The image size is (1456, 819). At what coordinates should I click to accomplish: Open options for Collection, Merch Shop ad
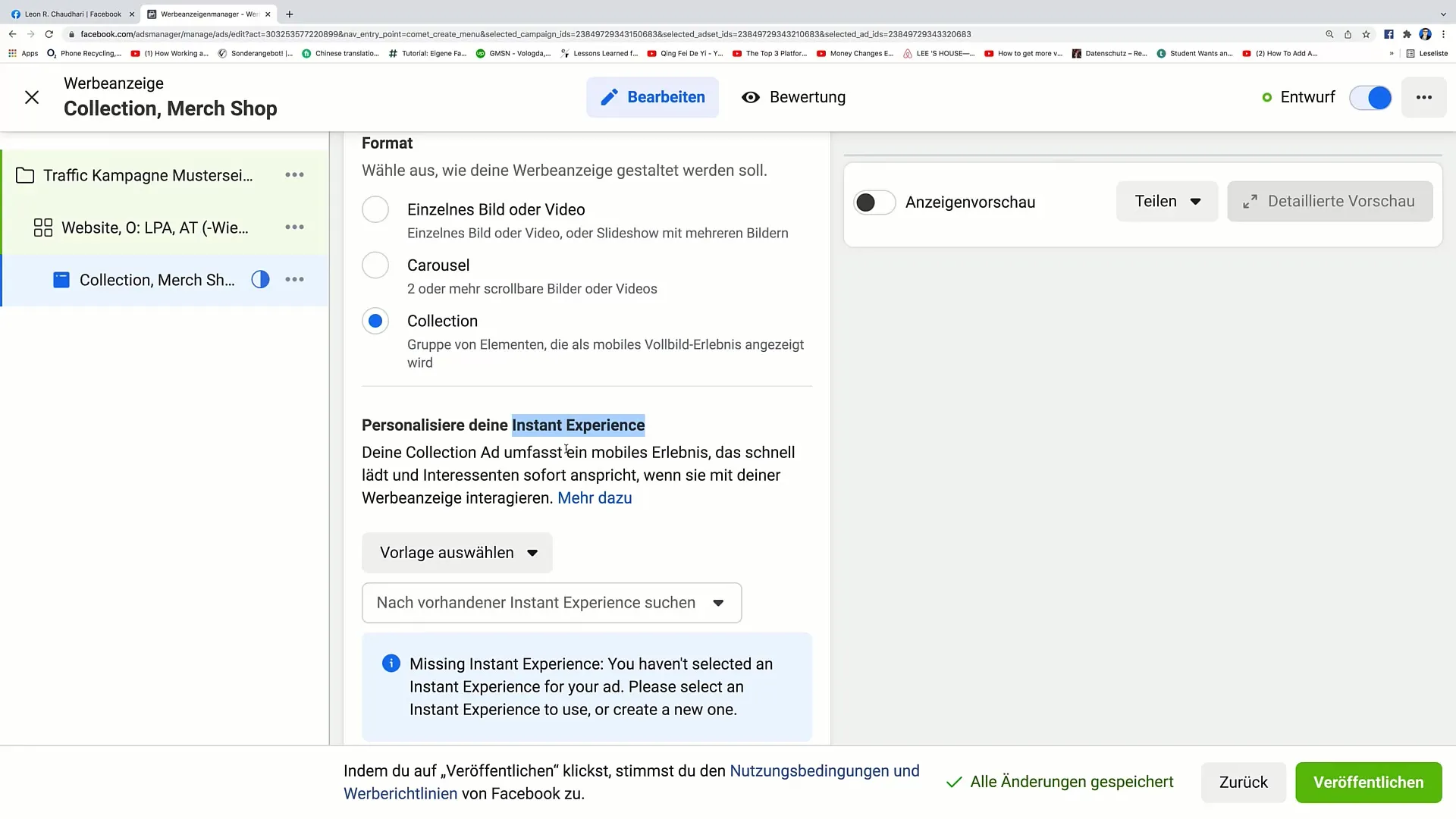click(294, 280)
